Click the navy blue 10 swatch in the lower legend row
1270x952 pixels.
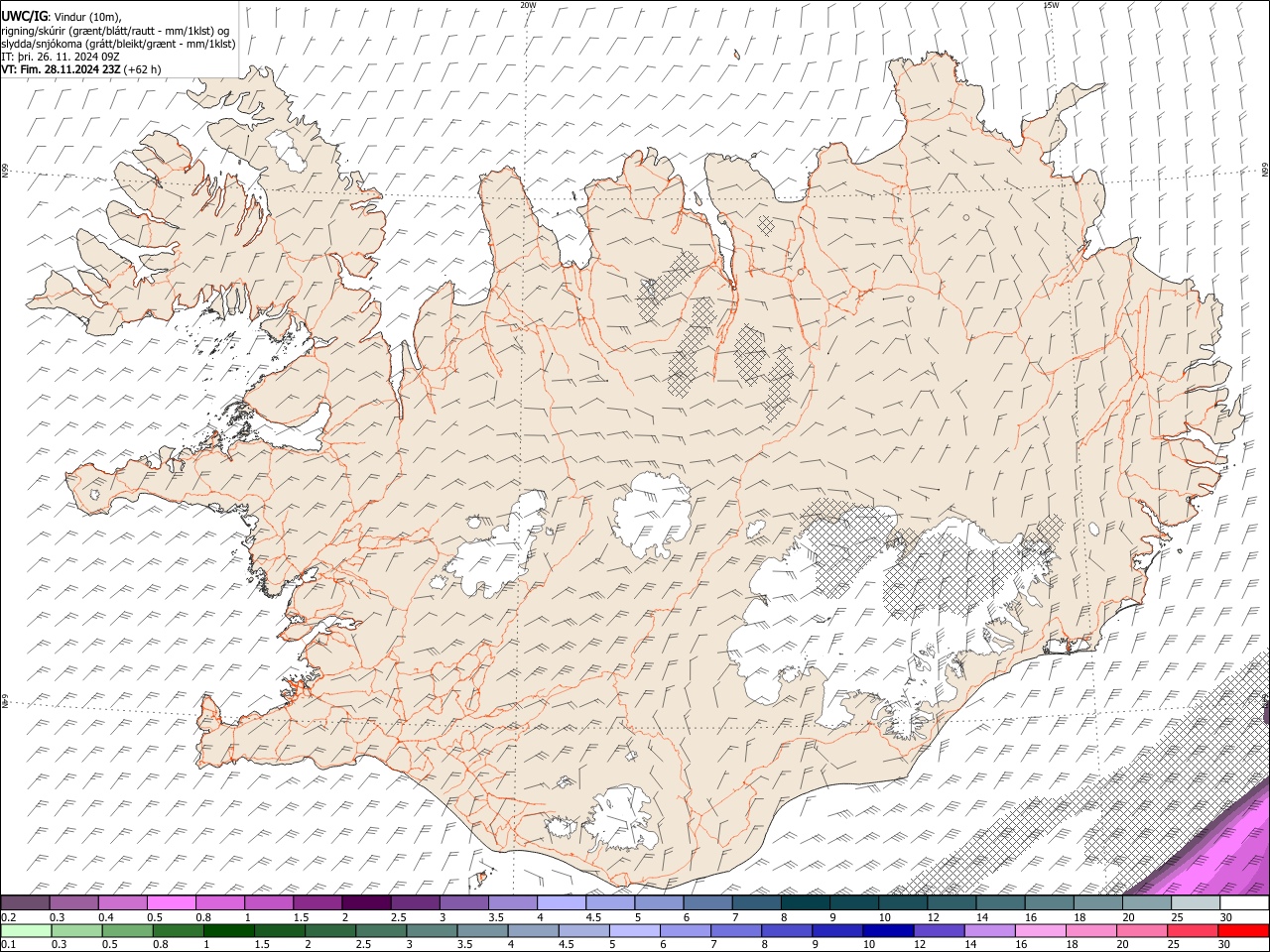pyautogui.click(x=888, y=930)
